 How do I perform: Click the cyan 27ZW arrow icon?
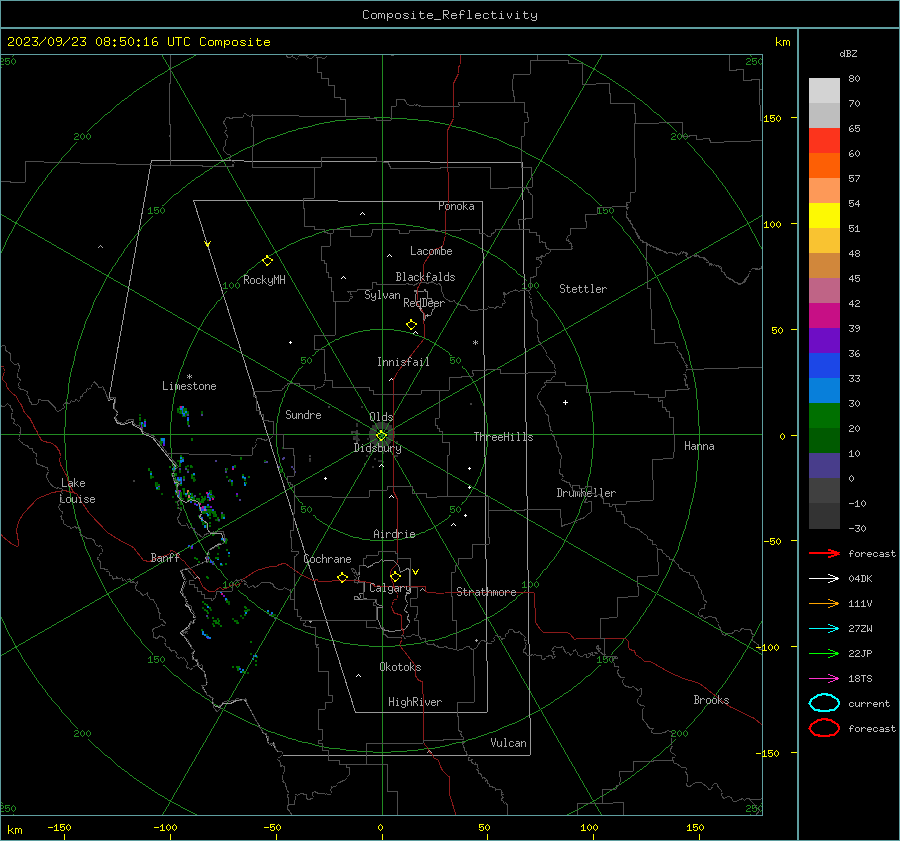[824, 629]
